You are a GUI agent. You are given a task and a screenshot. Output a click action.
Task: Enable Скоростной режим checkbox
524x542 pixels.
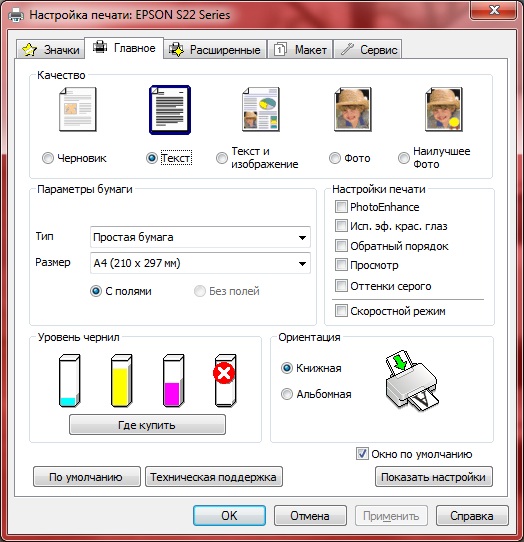click(x=341, y=311)
